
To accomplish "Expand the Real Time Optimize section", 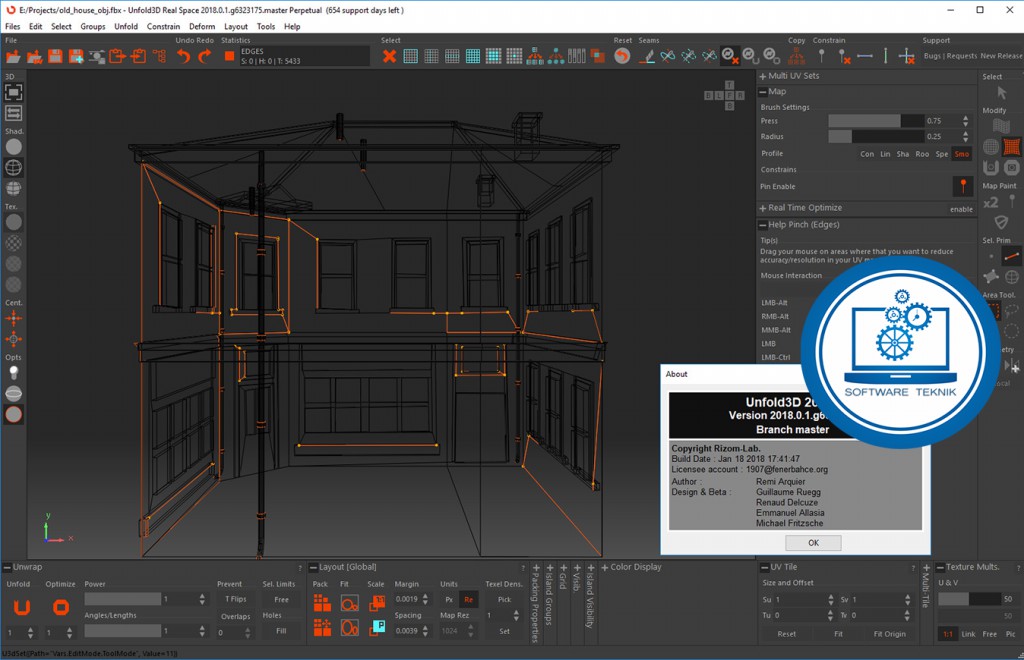I will pos(762,208).
